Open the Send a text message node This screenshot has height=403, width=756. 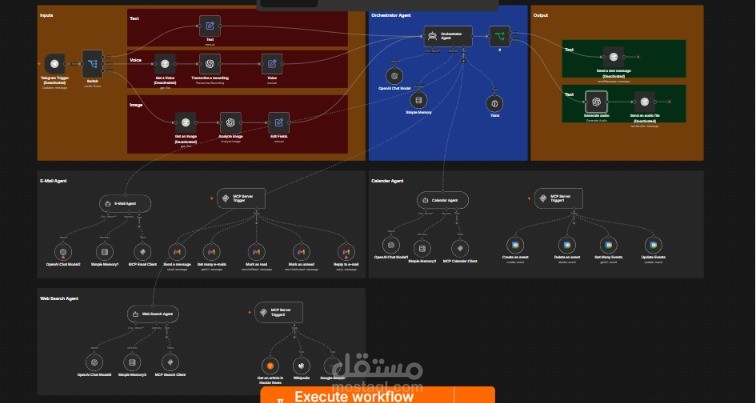(x=613, y=57)
